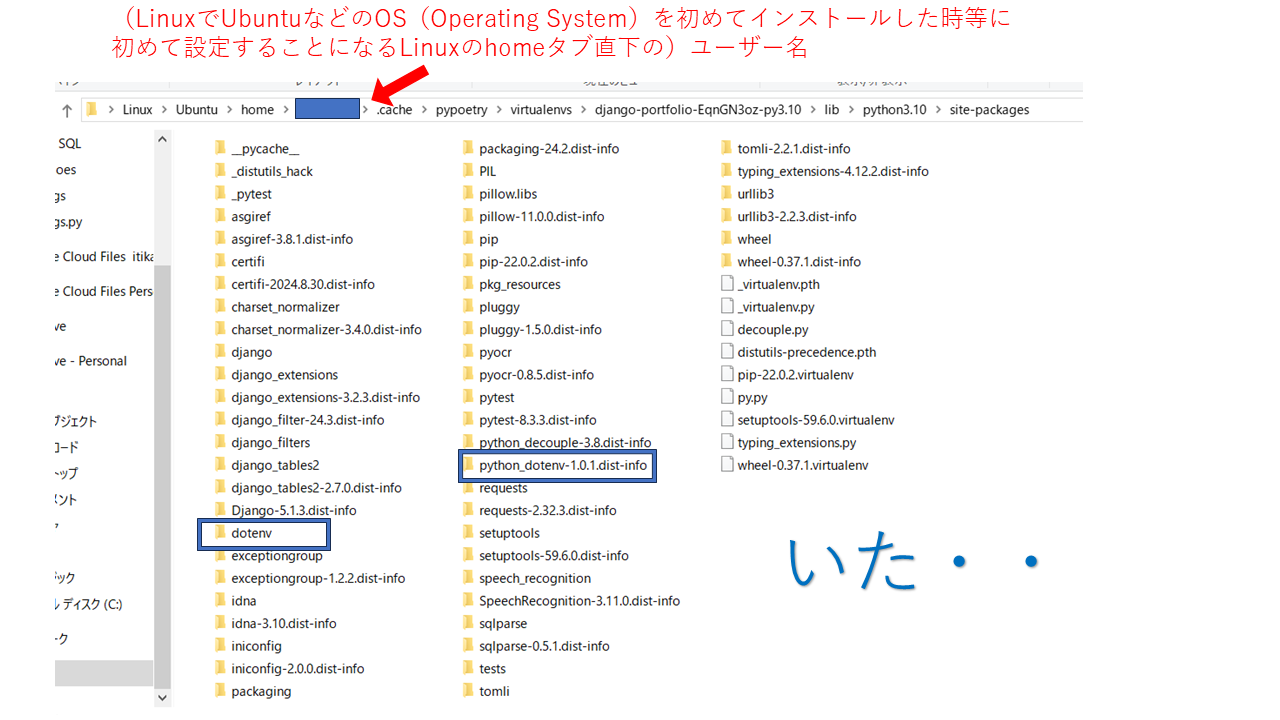Click the certifi folder icon
Viewport: 1280px width, 720px height.
point(220,262)
